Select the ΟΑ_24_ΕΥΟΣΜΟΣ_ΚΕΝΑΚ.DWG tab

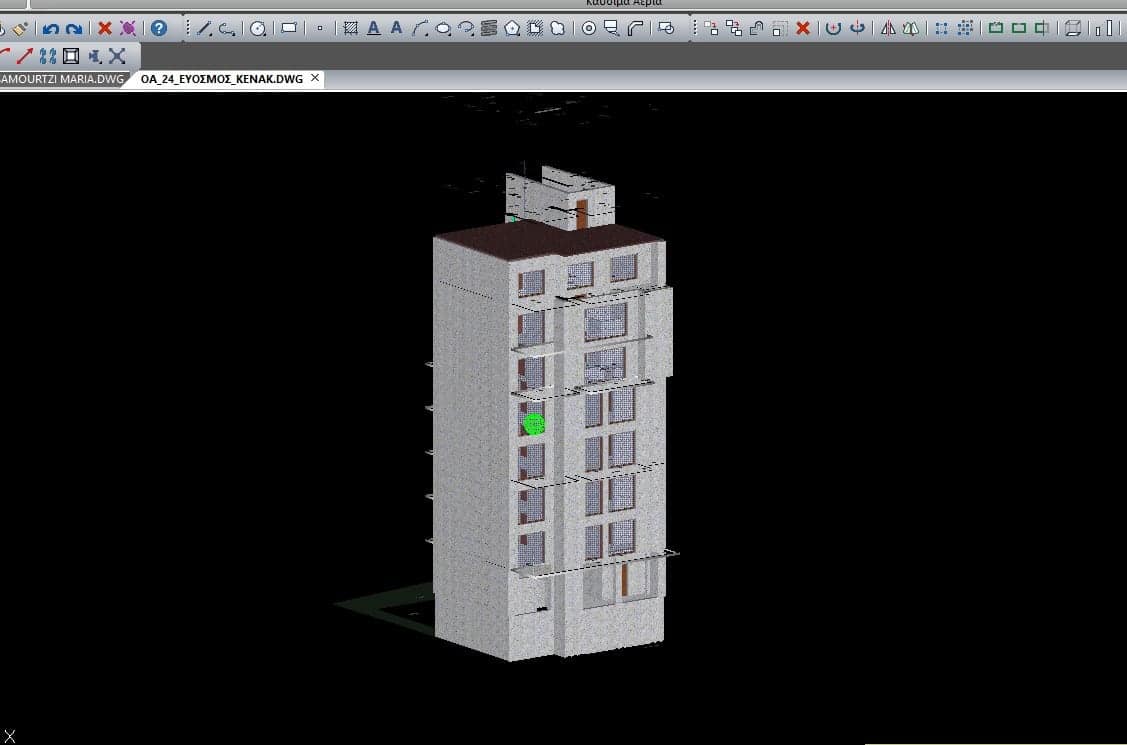(220, 78)
